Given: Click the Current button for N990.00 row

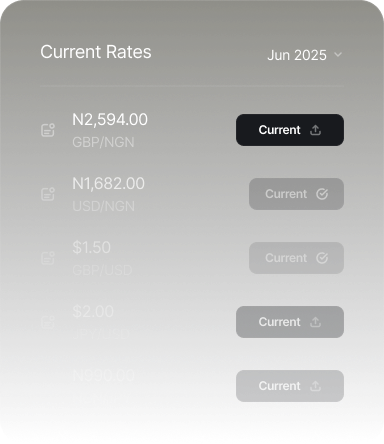Looking at the screenshot, I should coord(290,386).
